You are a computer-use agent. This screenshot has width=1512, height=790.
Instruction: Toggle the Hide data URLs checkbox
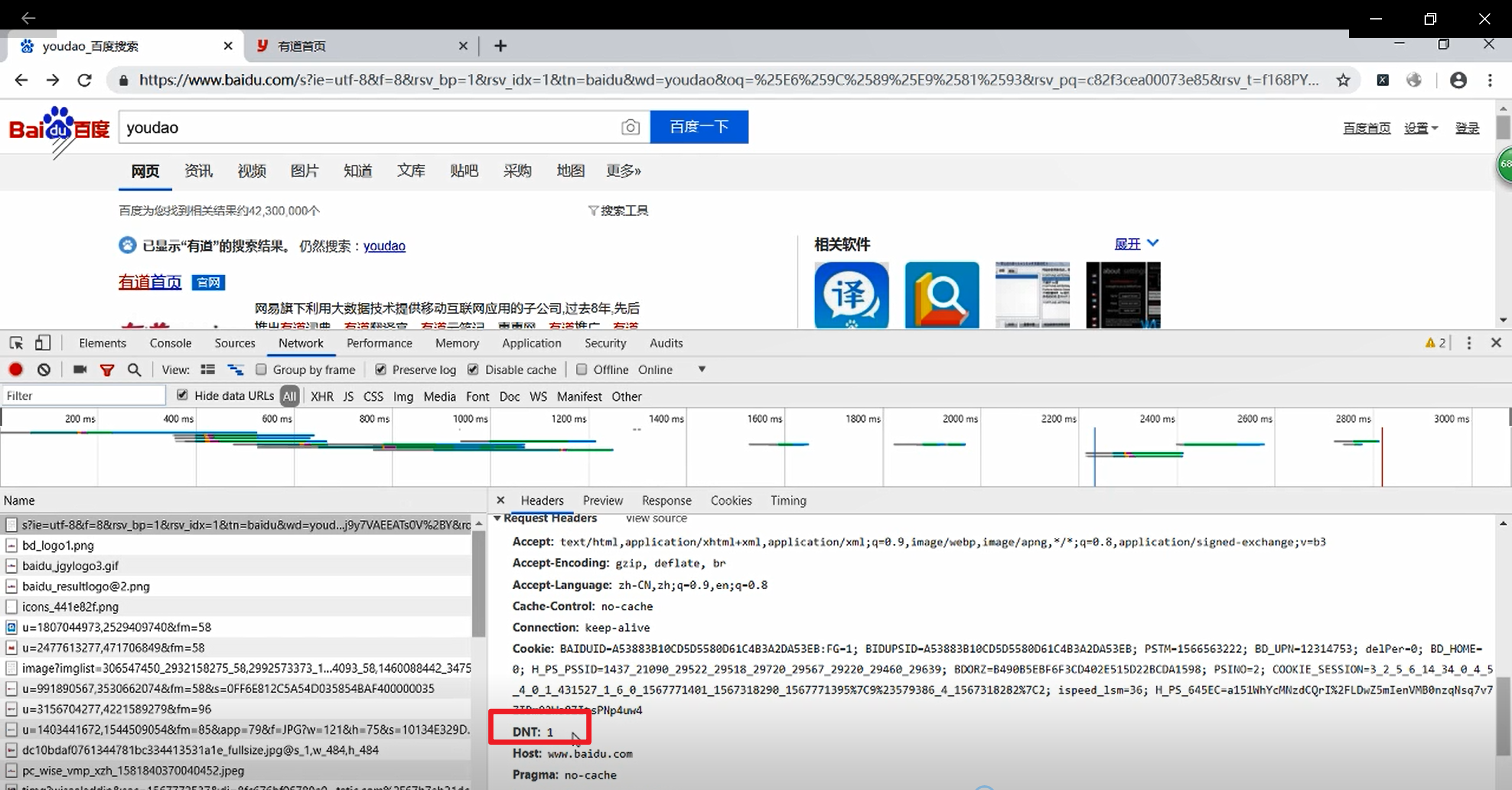pos(183,395)
